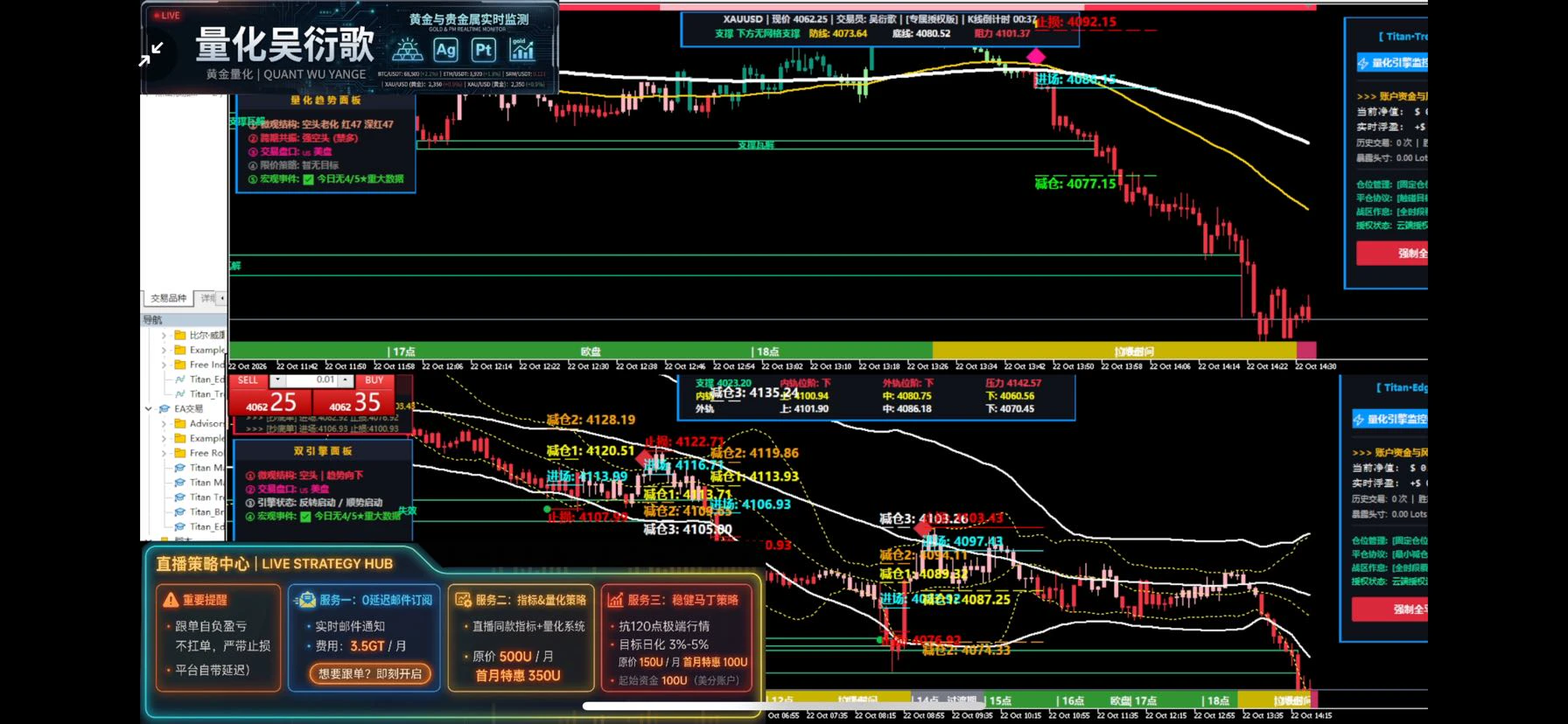The image size is (1568, 724).
Task: Click the gold bars stack icon
Action: click(x=408, y=50)
